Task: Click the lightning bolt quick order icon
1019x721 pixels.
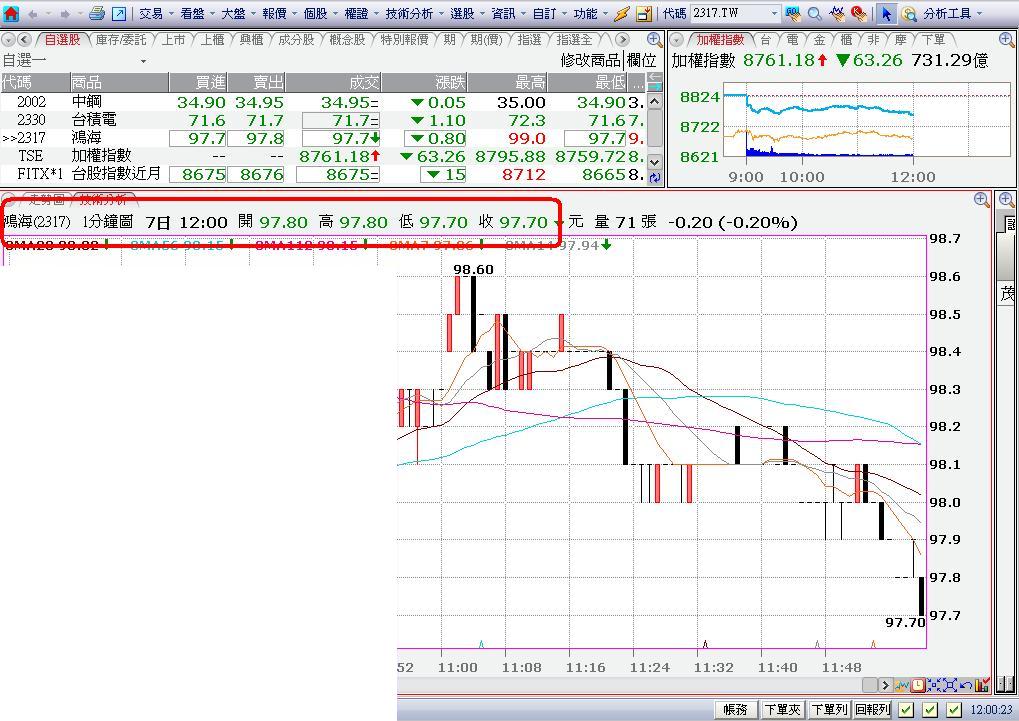Action: point(622,13)
